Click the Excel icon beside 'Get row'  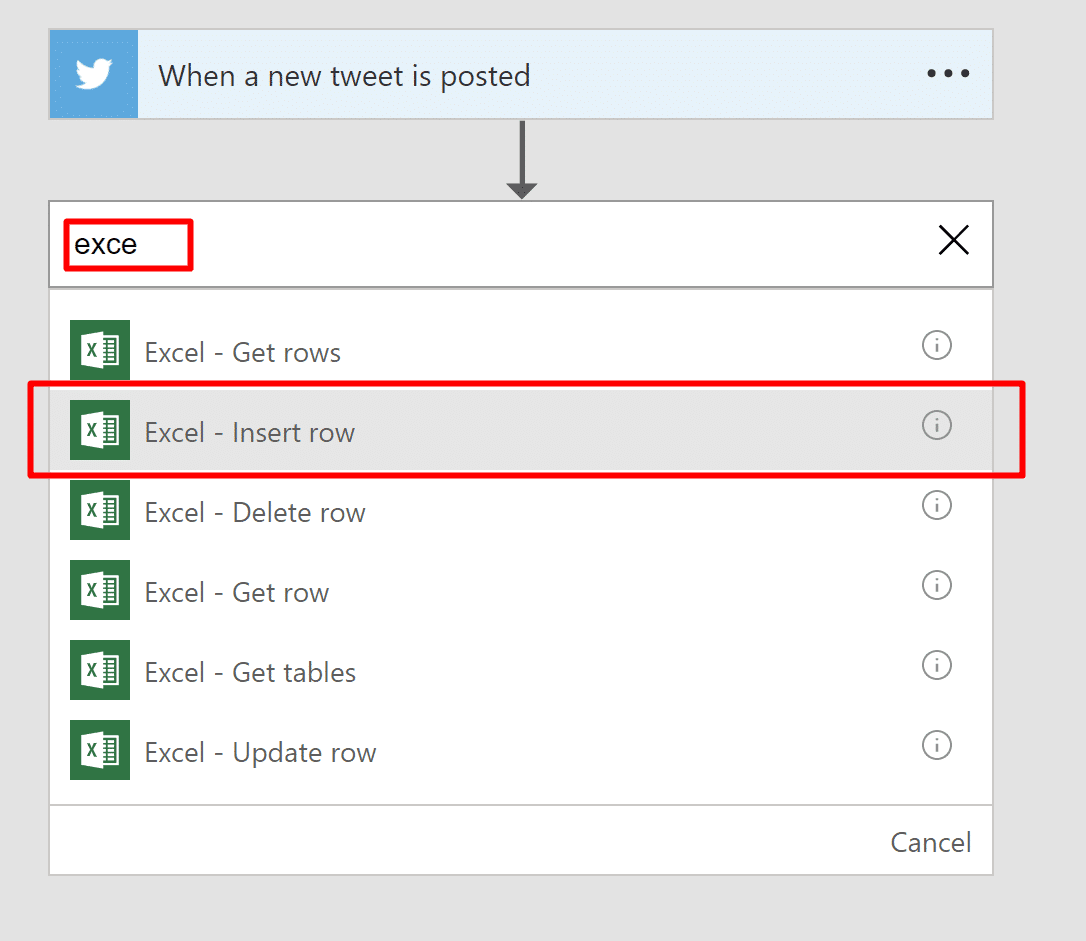click(x=100, y=590)
